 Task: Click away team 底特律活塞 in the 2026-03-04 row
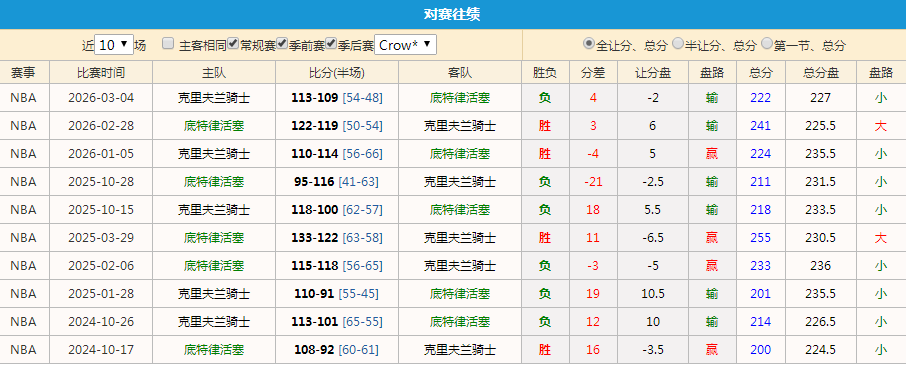pyautogui.click(x=460, y=98)
